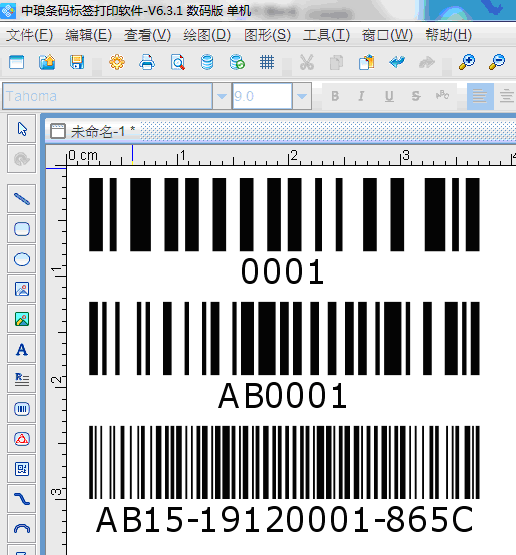This screenshot has height=555, width=516.
Task: Open the 工具(T) menu
Action: click(326, 35)
